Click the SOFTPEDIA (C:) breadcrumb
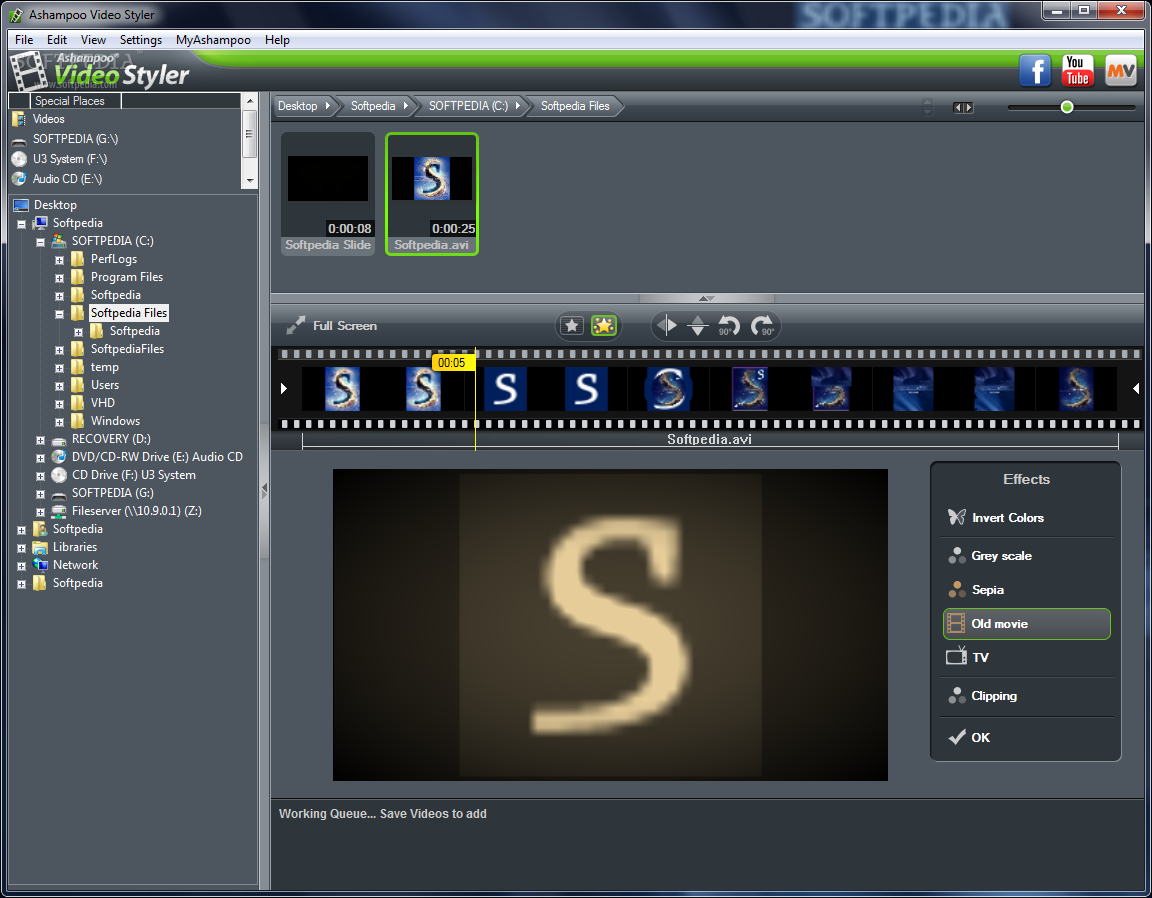This screenshot has width=1152, height=898. pyautogui.click(x=474, y=106)
